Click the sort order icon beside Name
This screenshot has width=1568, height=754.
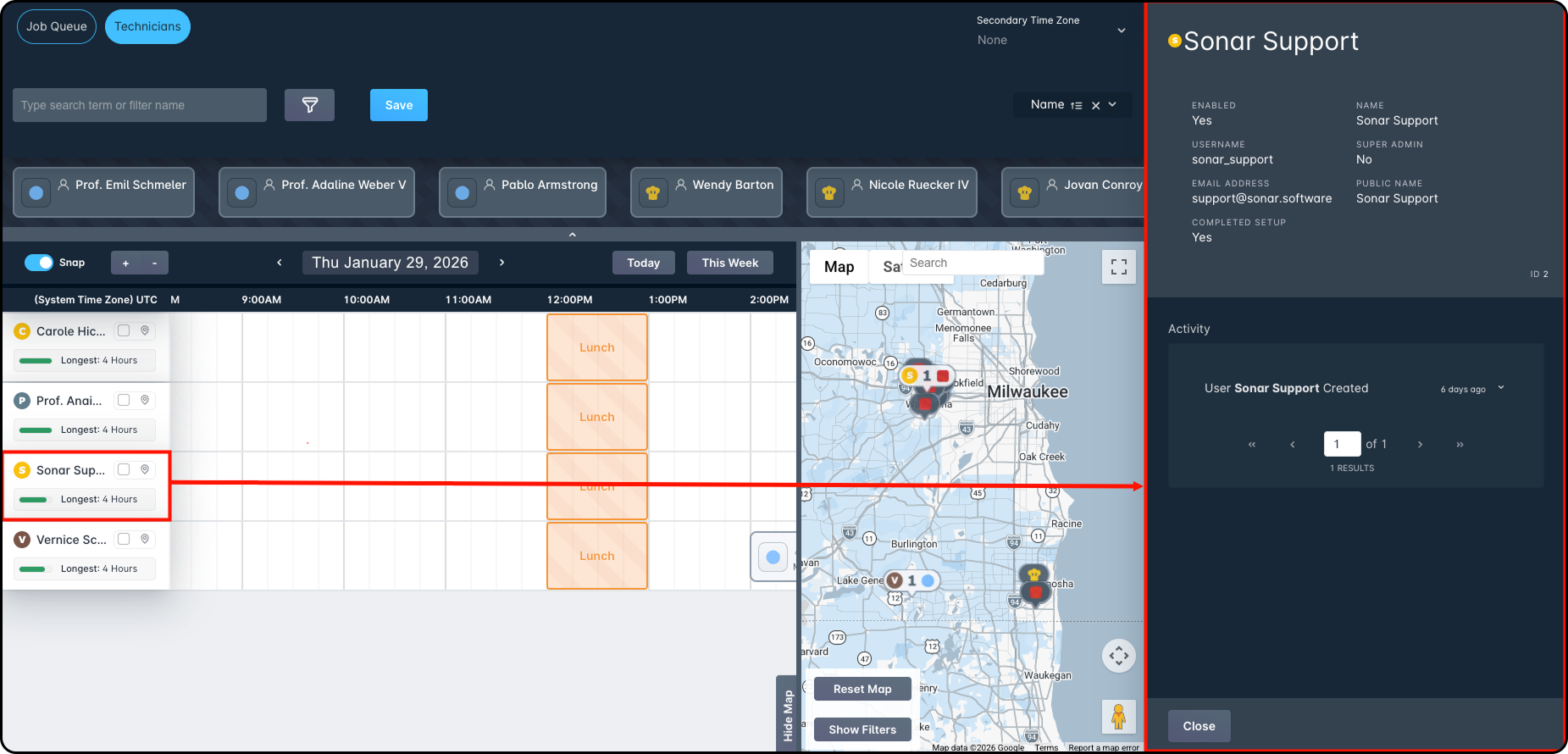(x=1077, y=105)
